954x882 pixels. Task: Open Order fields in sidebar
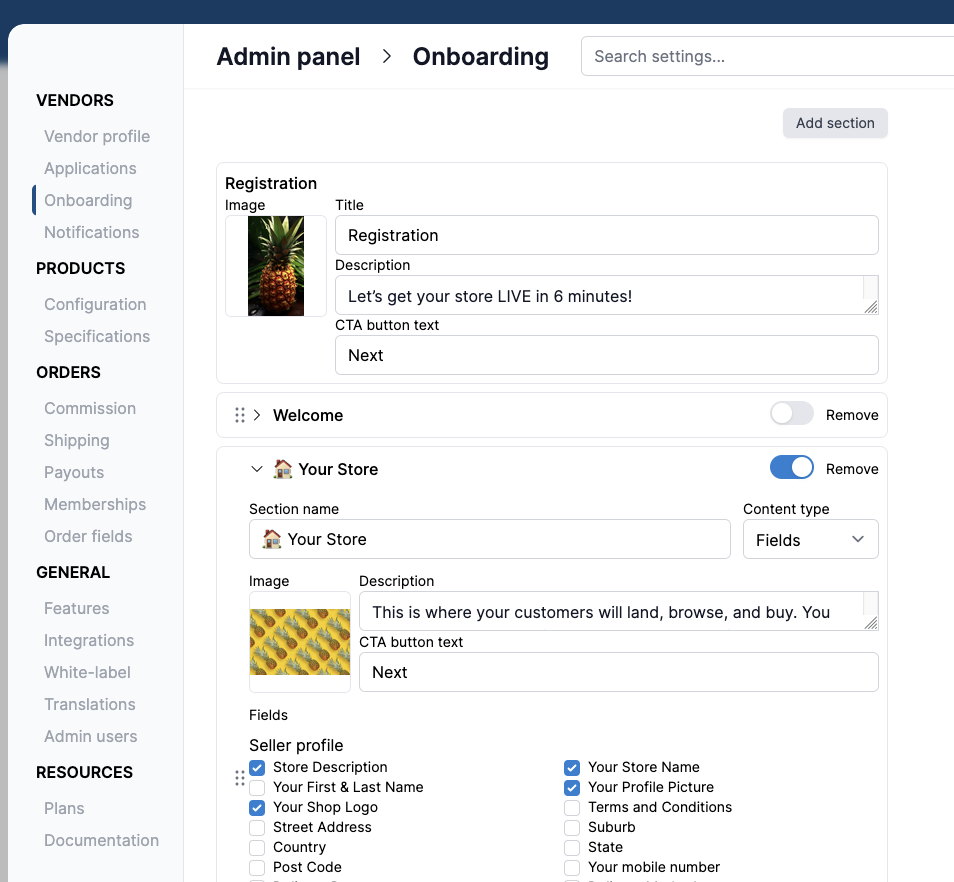point(88,536)
